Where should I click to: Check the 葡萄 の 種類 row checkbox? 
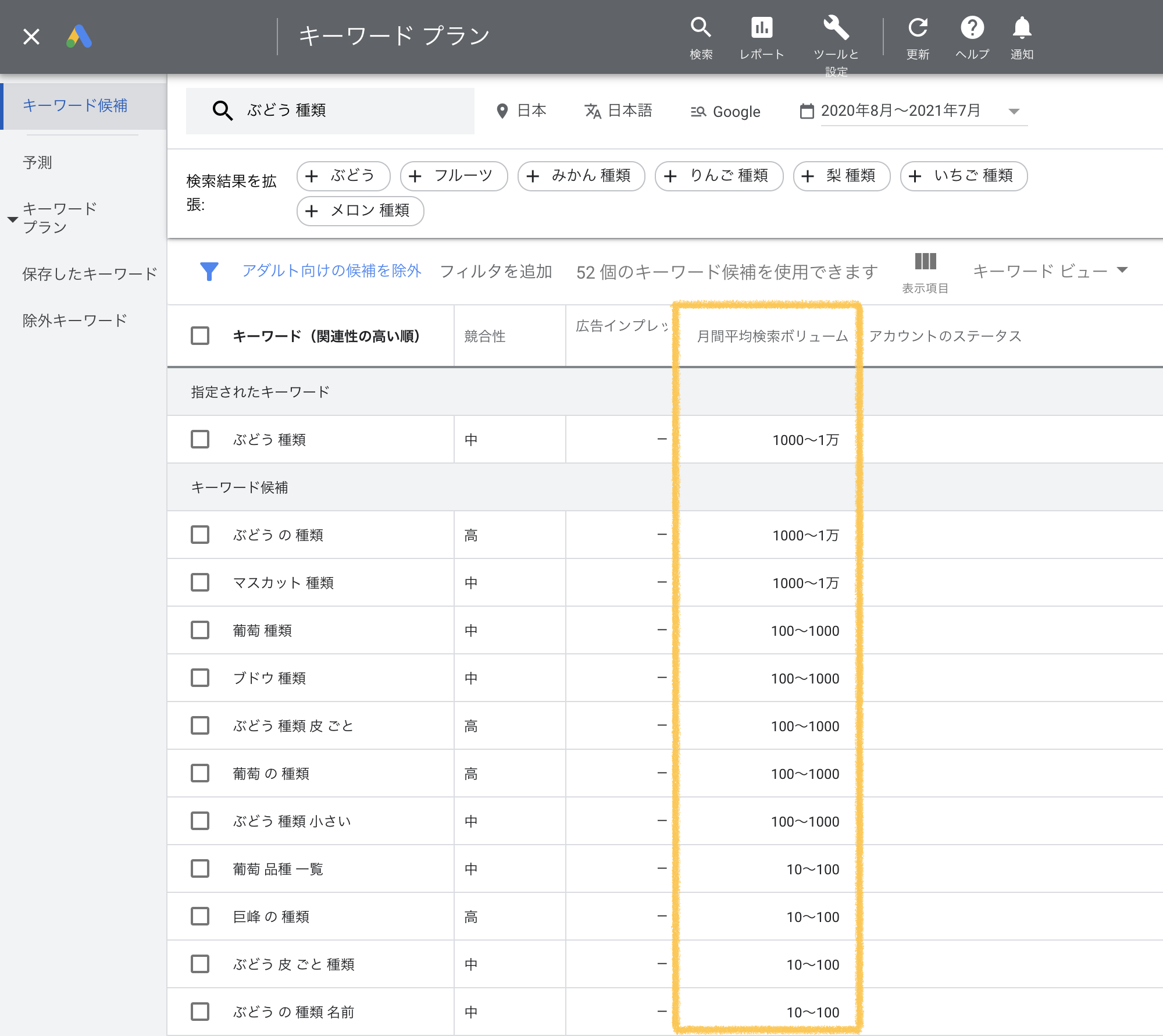(200, 773)
